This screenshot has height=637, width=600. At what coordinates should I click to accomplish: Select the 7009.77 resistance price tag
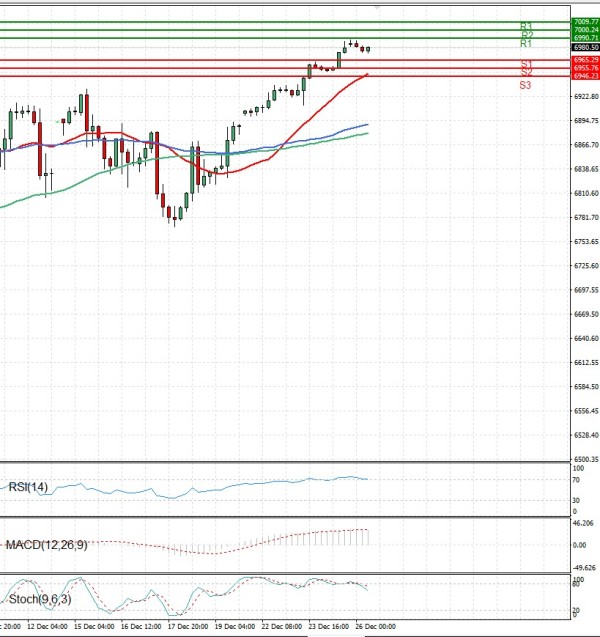585,21
